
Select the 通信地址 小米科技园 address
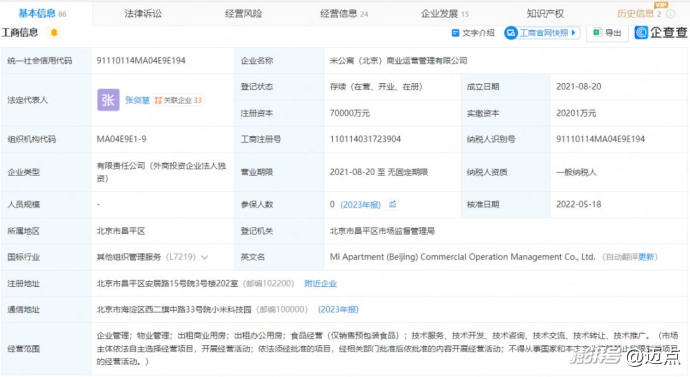coord(174,310)
